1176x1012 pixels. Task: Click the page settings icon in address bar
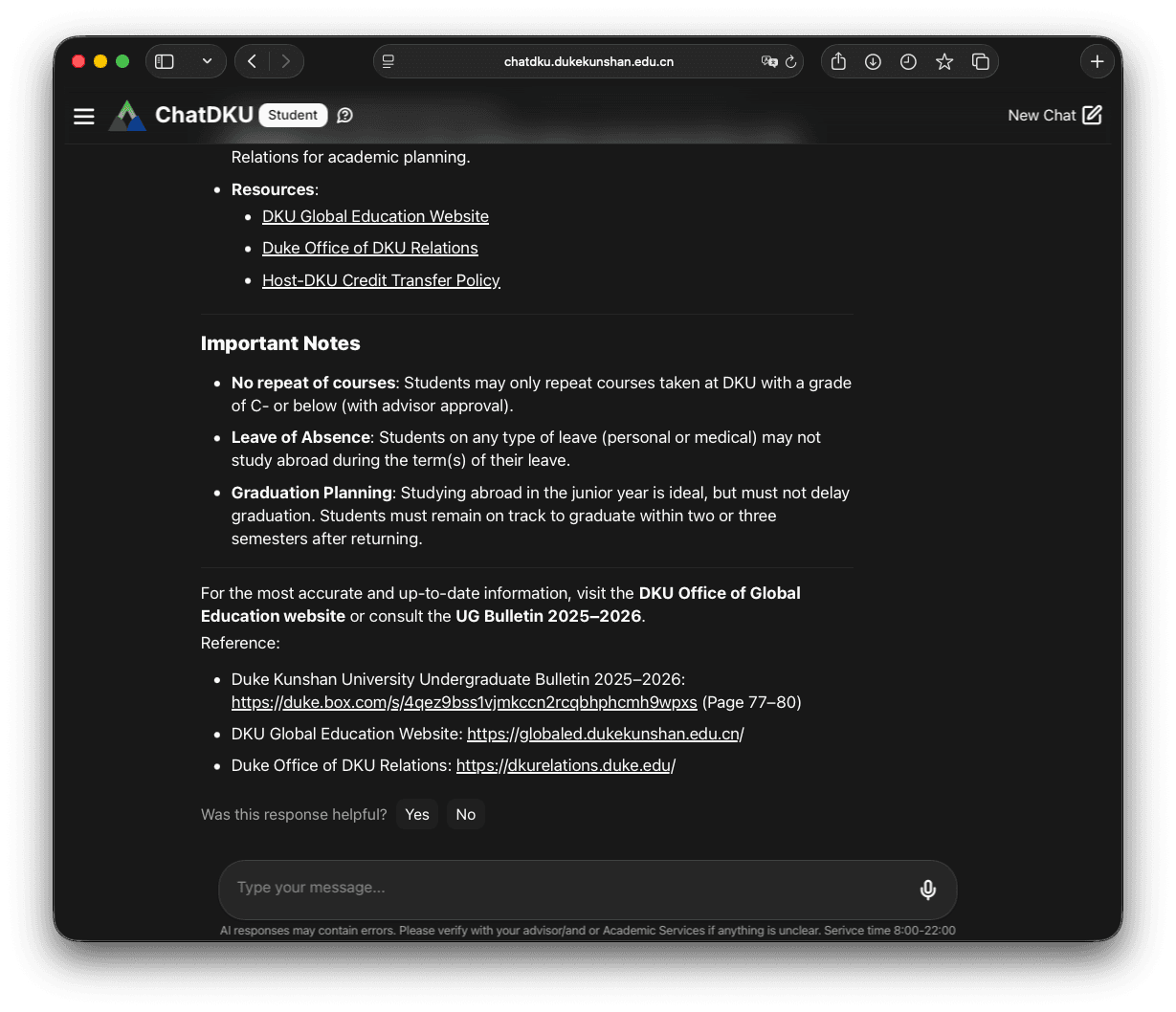(x=388, y=61)
